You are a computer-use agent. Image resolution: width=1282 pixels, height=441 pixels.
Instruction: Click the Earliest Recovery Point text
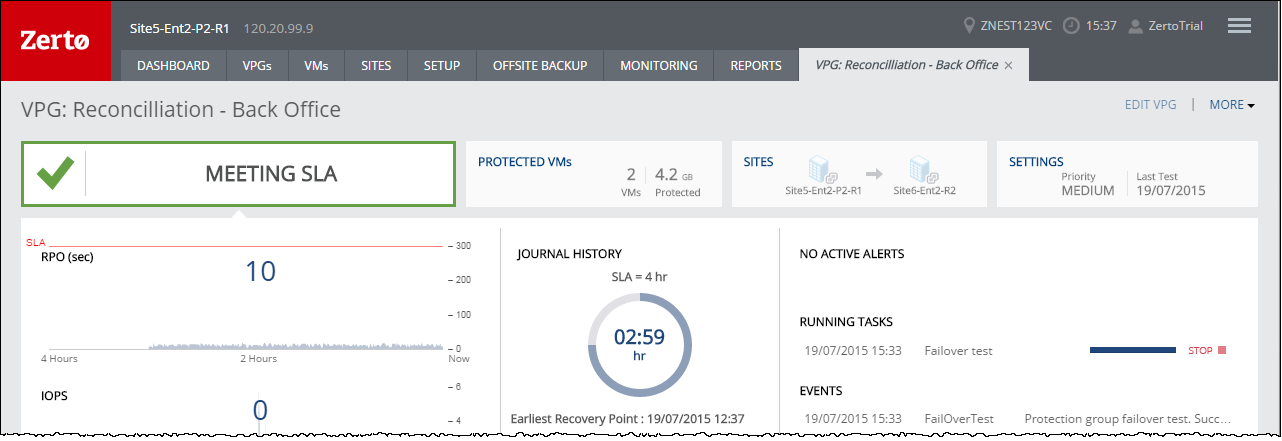coord(629,418)
